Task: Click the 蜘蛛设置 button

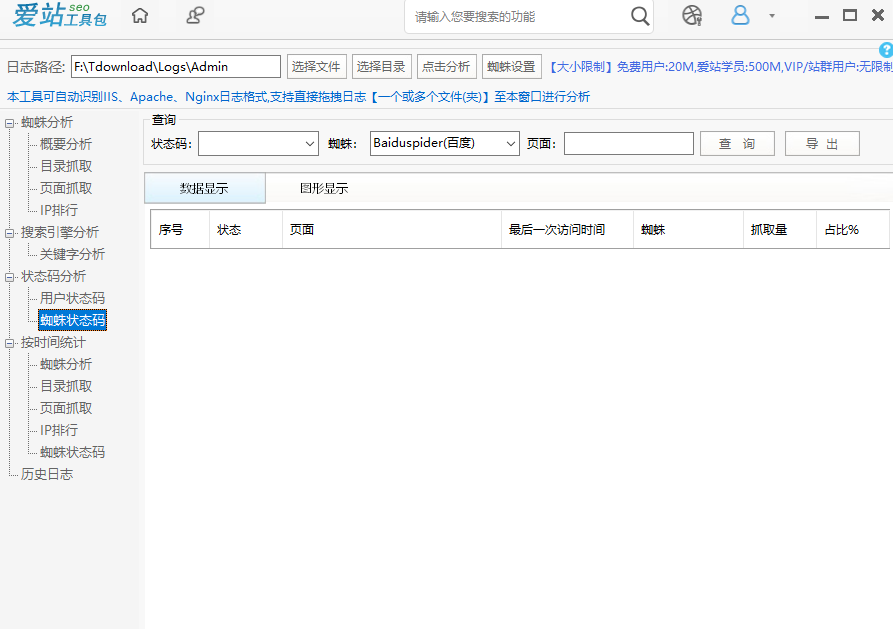Action: point(511,67)
